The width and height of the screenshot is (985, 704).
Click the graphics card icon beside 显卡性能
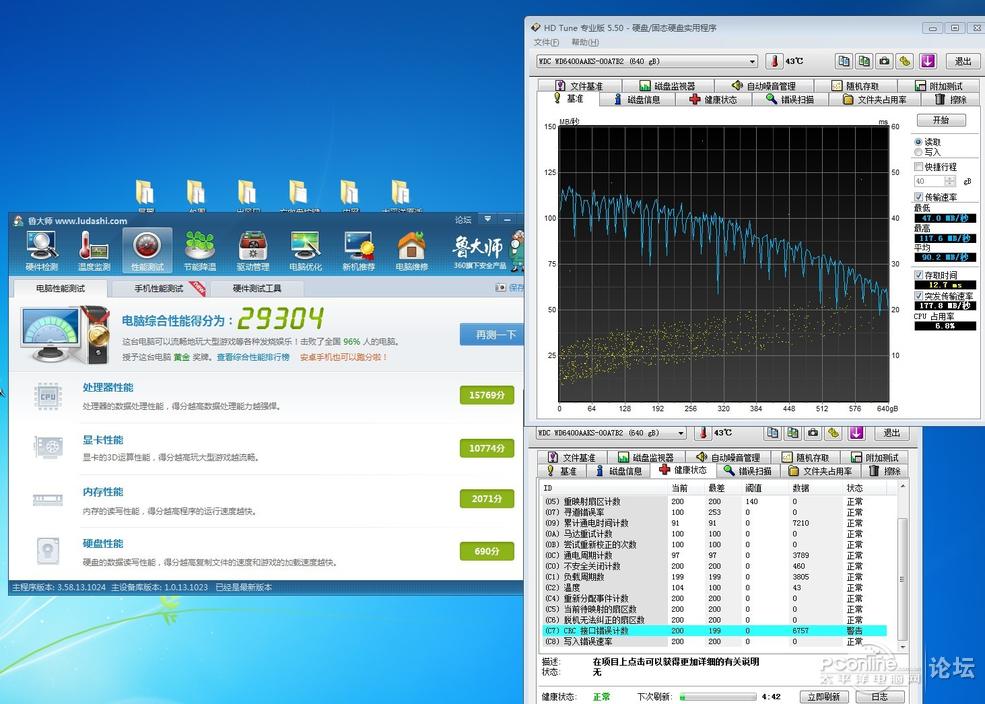click(x=48, y=448)
